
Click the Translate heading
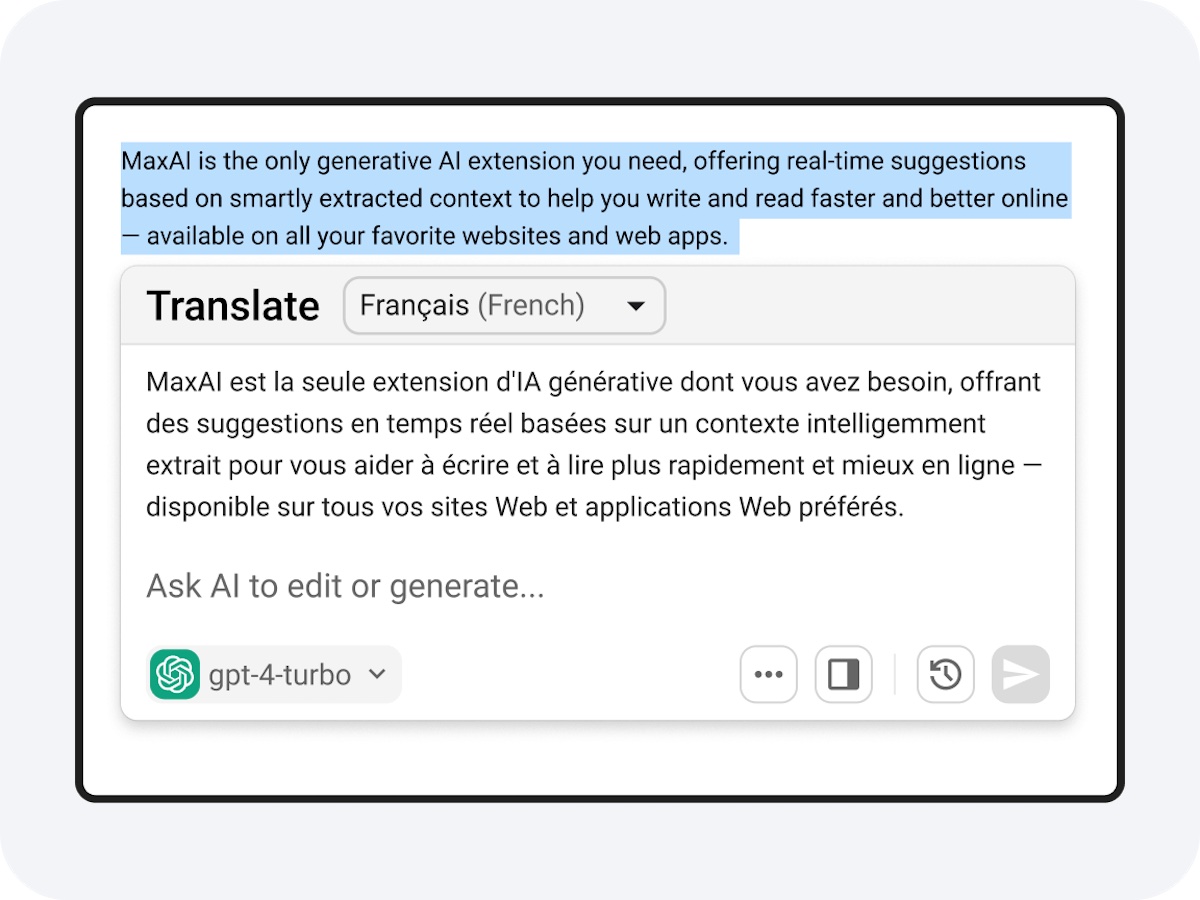click(x=233, y=305)
